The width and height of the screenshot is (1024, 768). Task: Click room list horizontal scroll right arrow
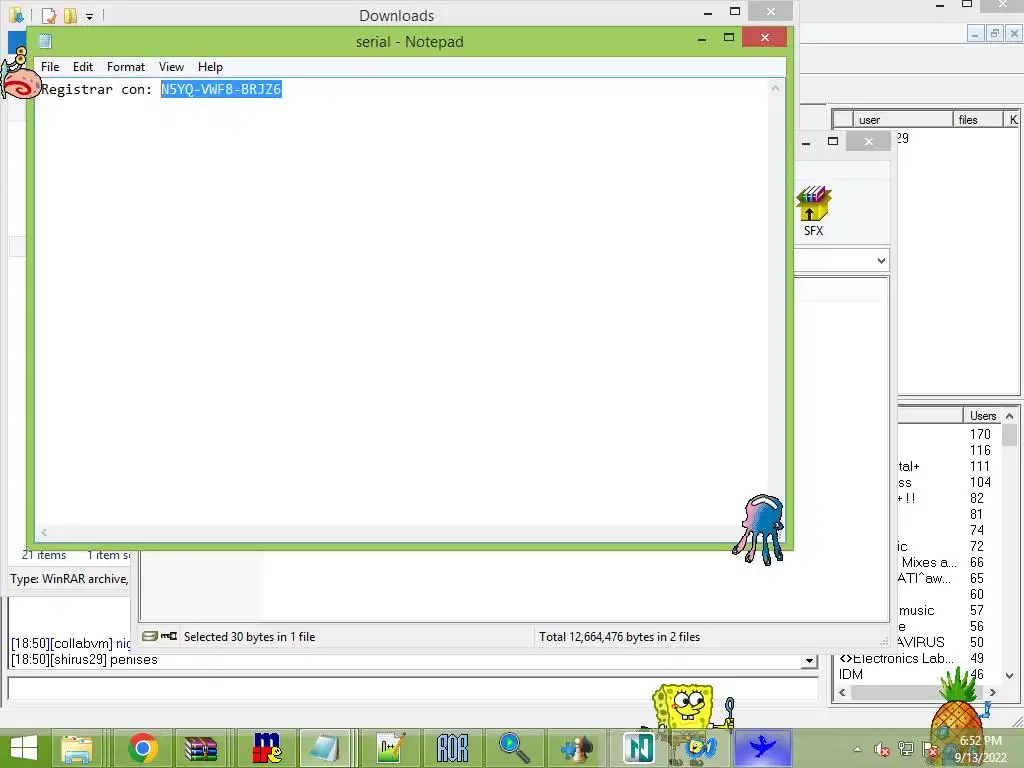click(993, 692)
